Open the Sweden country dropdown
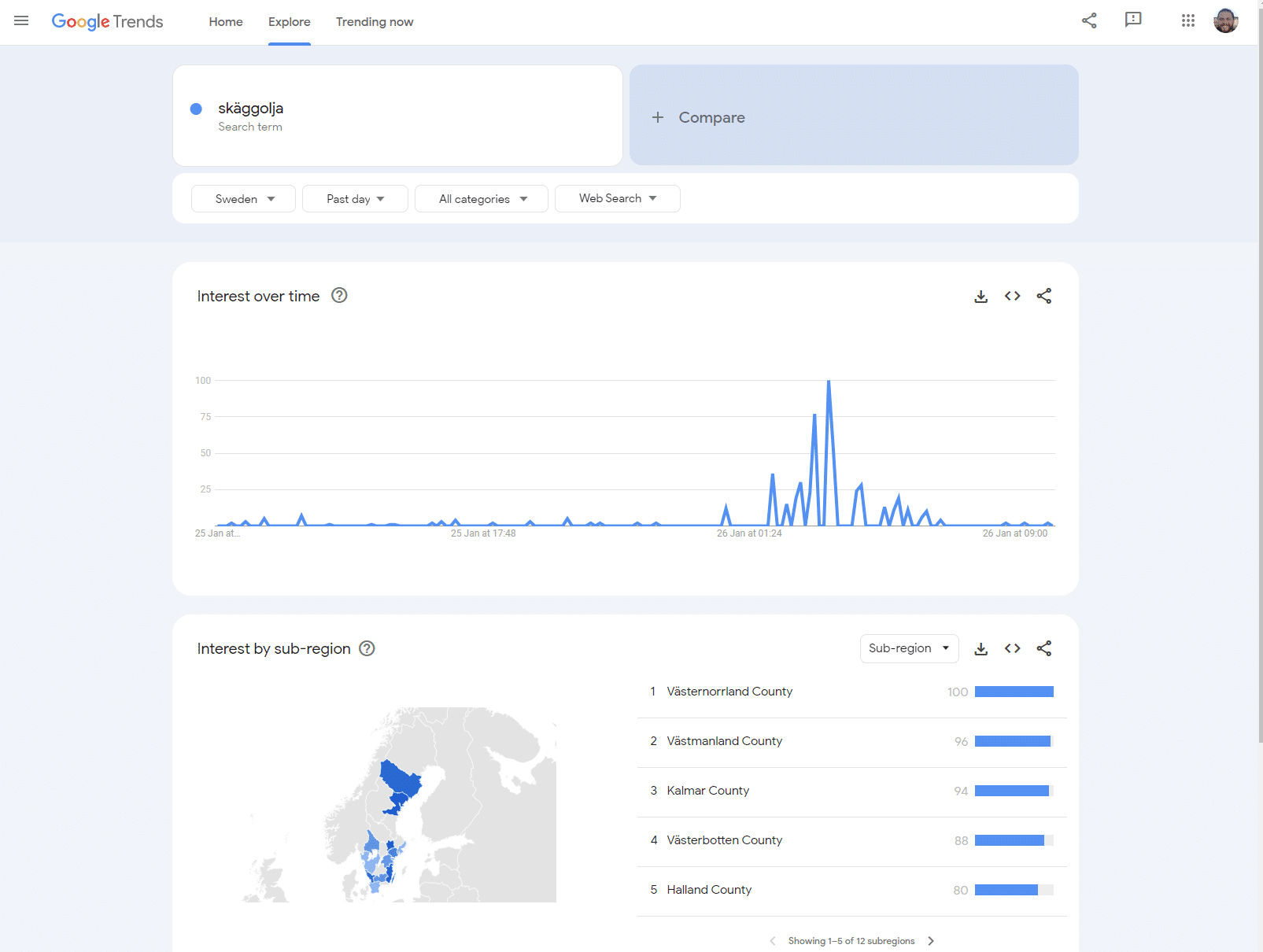 pyautogui.click(x=244, y=199)
